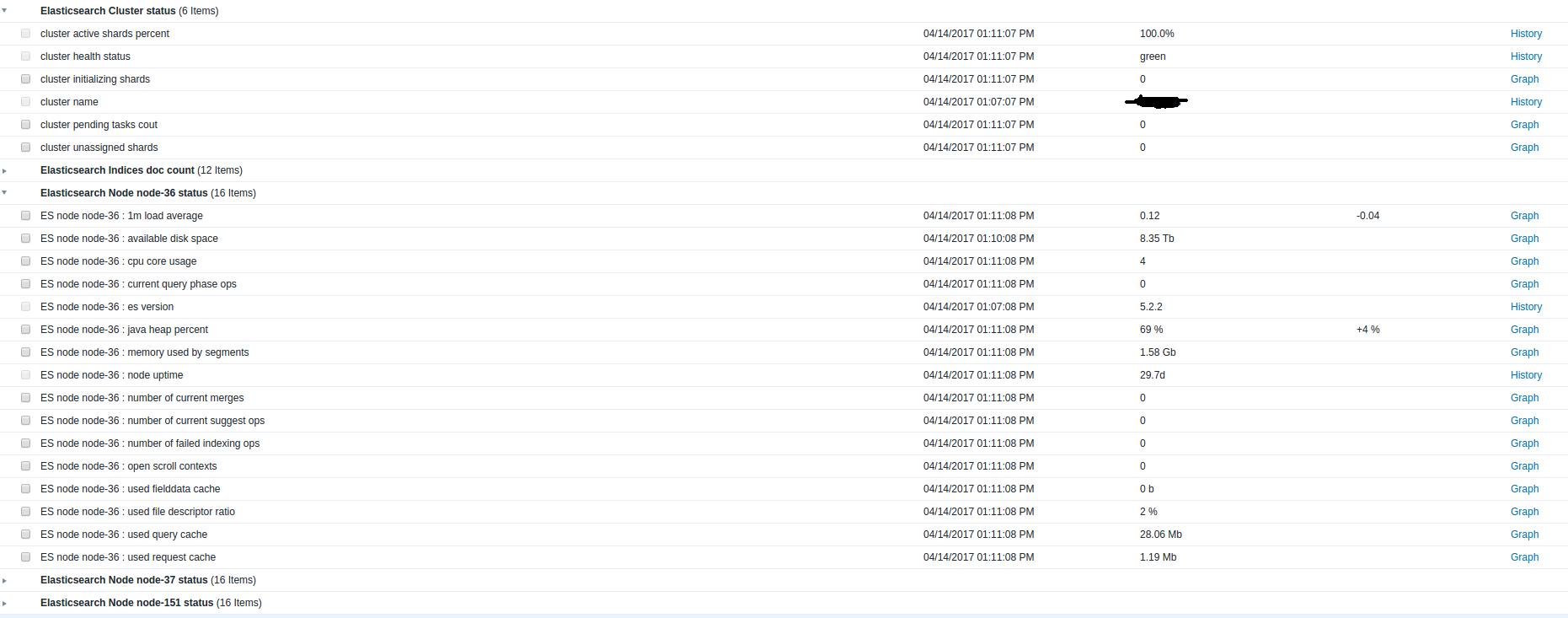
Task: Select checkbox for node-36 open scroll contexts
Action: [x=25, y=465]
